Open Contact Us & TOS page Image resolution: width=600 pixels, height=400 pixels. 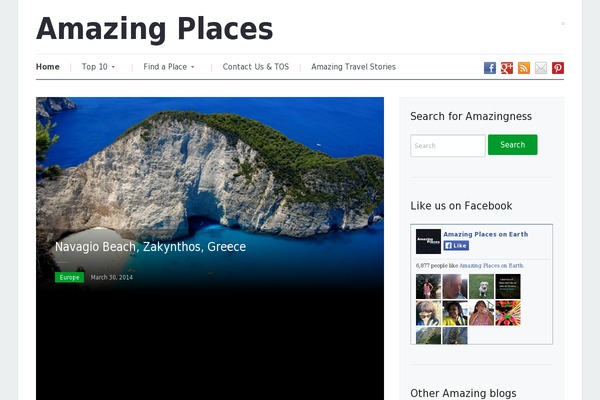click(x=256, y=67)
